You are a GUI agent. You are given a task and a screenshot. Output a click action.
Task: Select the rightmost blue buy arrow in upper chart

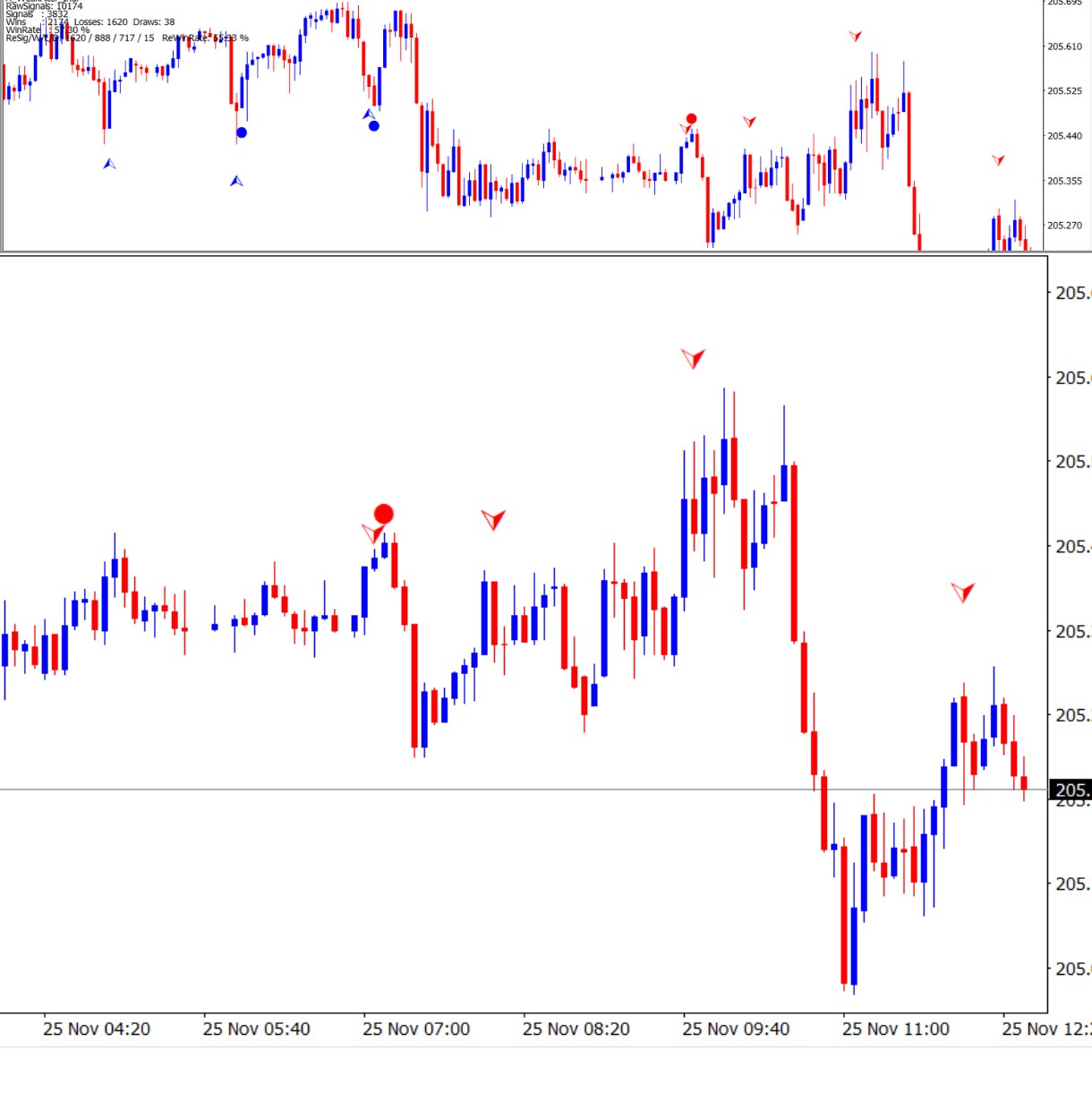coord(369,114)
